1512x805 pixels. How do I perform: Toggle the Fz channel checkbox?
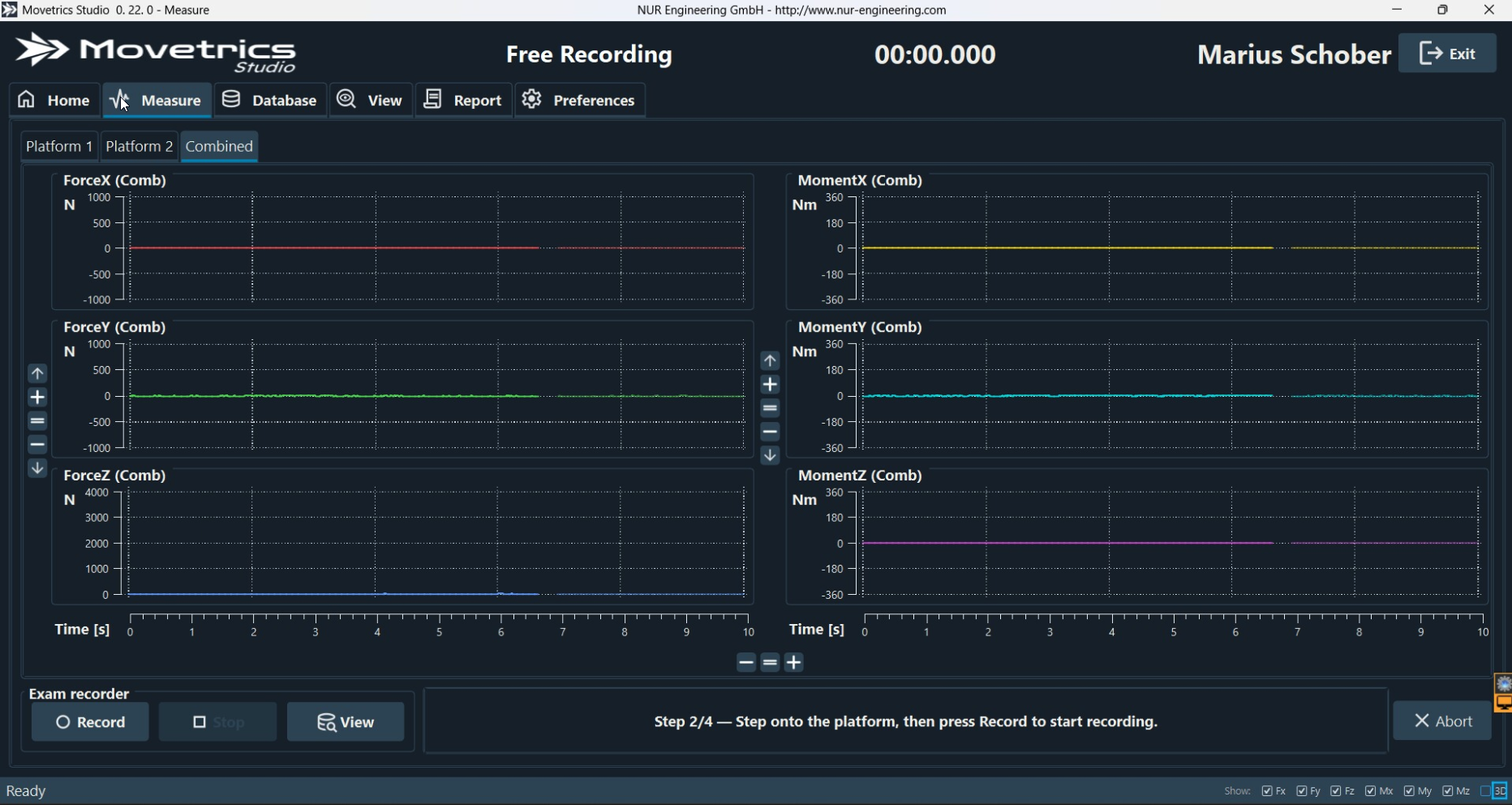pyautogui.click(x=1336, y=791)
